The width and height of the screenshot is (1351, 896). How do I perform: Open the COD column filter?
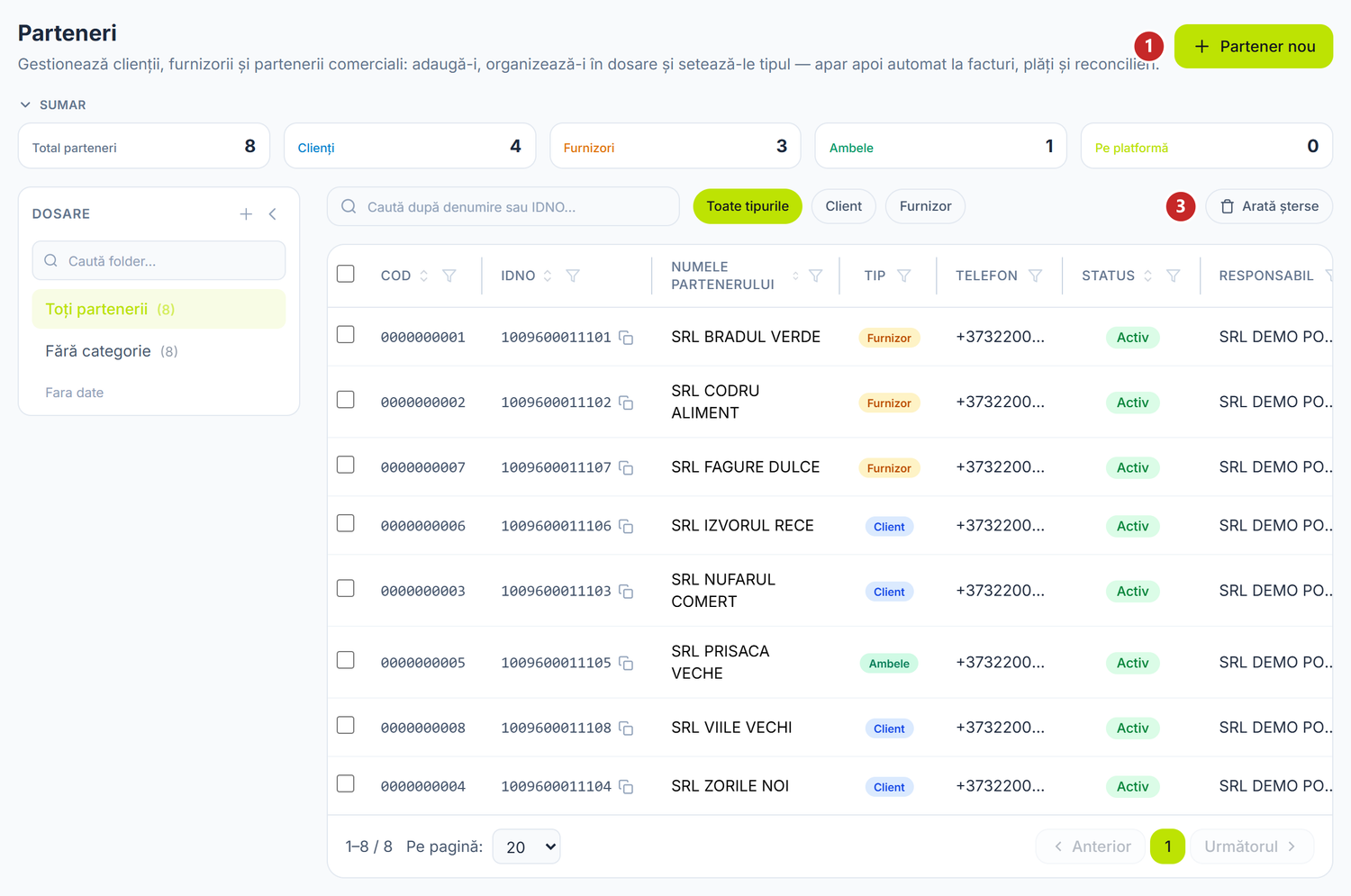449,276
